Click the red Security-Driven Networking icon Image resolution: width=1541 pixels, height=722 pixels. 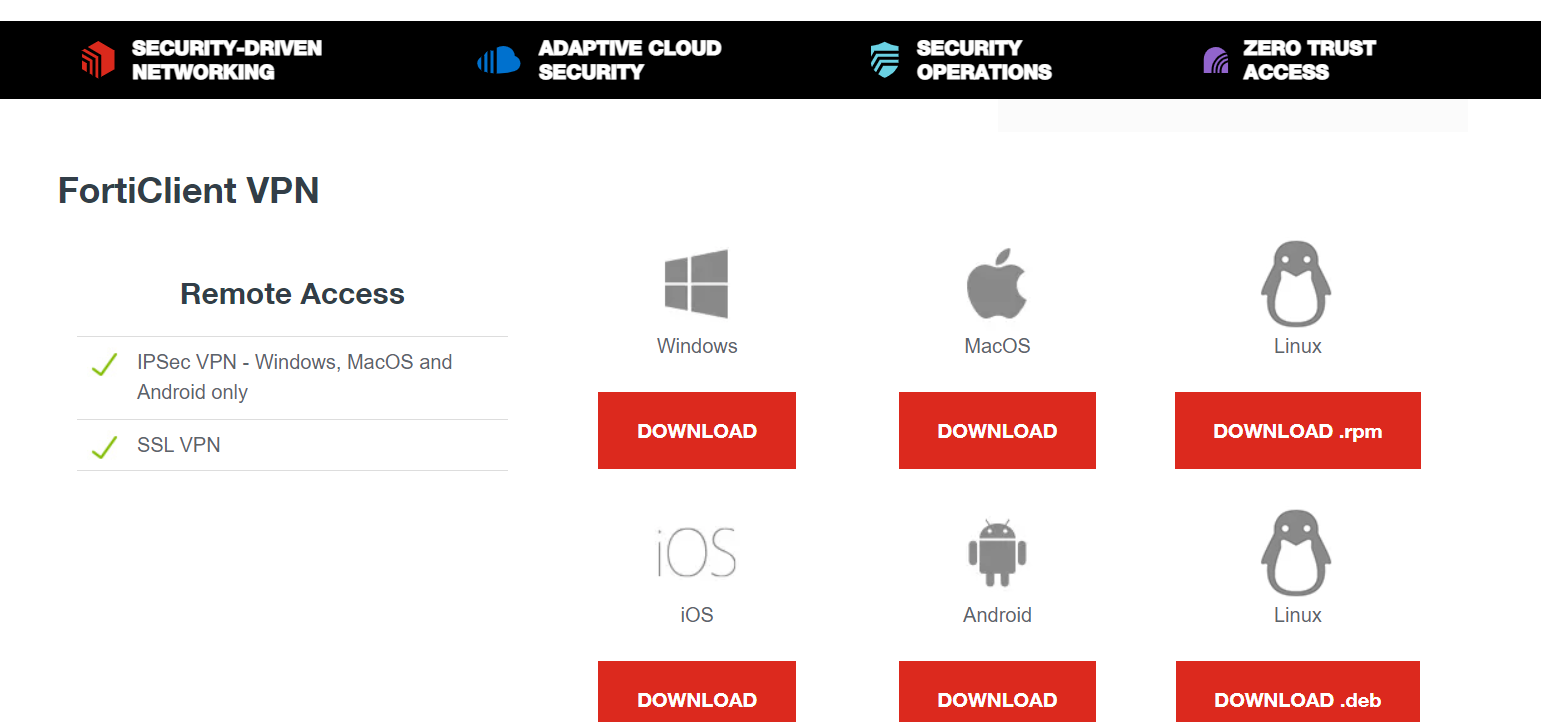click(x=97, y=60)
